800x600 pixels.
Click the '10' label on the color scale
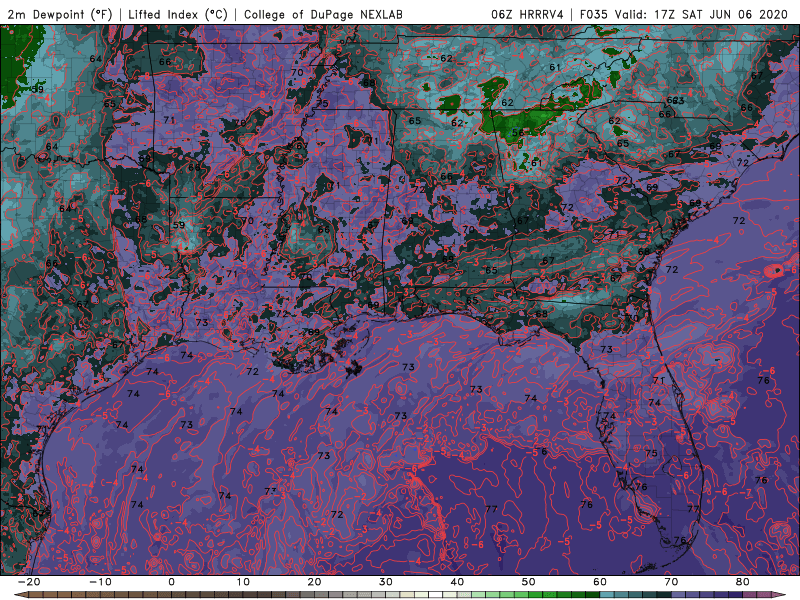point(243,582)
